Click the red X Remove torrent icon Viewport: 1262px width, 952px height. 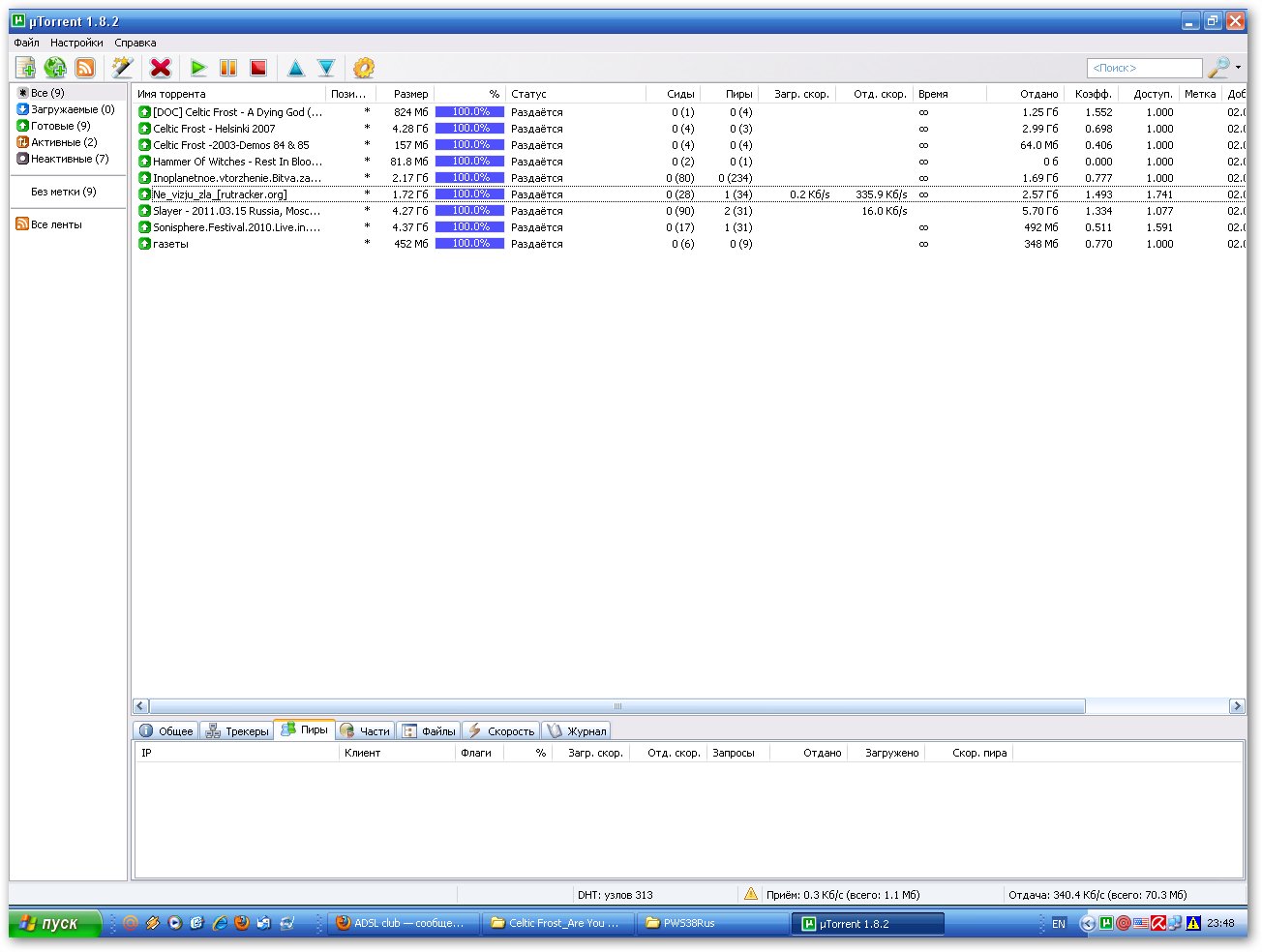tap(161, 68)
